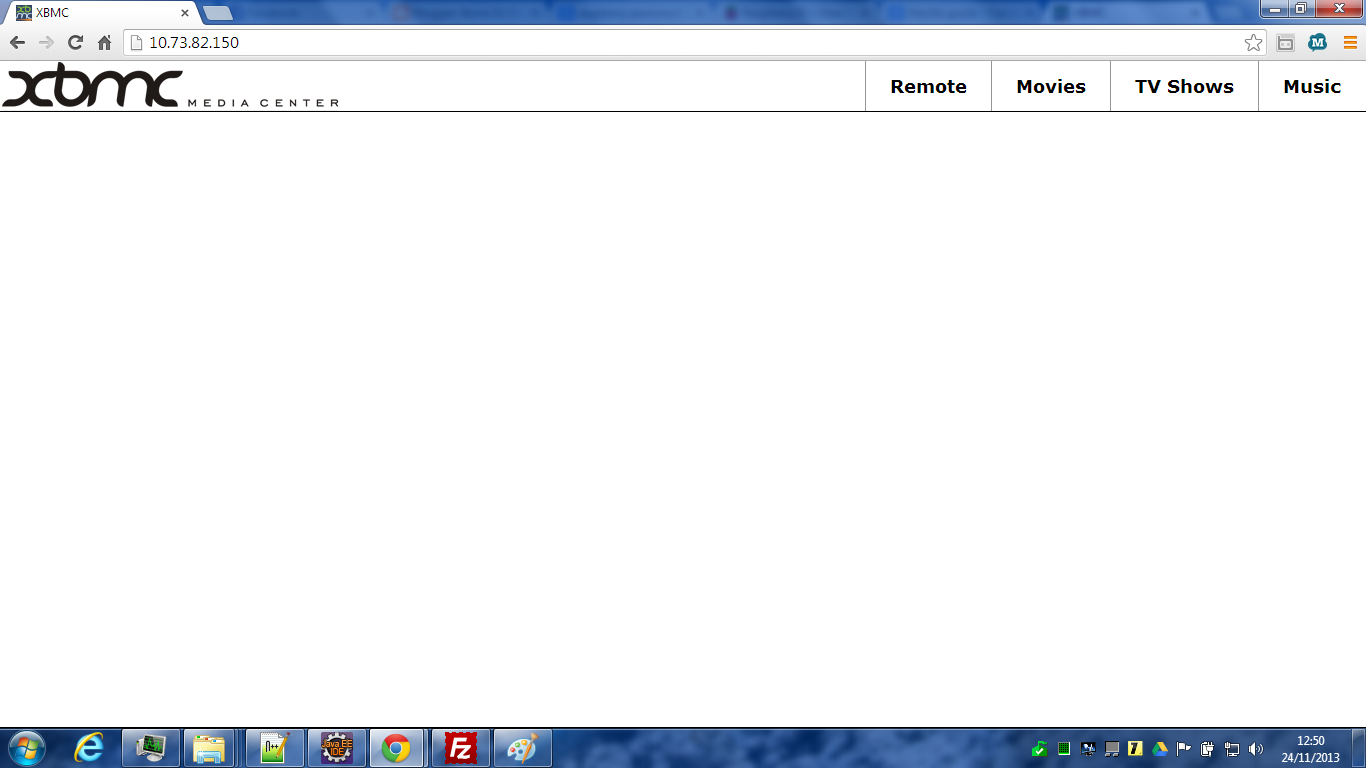Click the XBMC Media Center logo
The image size is (1366, 768).
(x=171, y=86)
